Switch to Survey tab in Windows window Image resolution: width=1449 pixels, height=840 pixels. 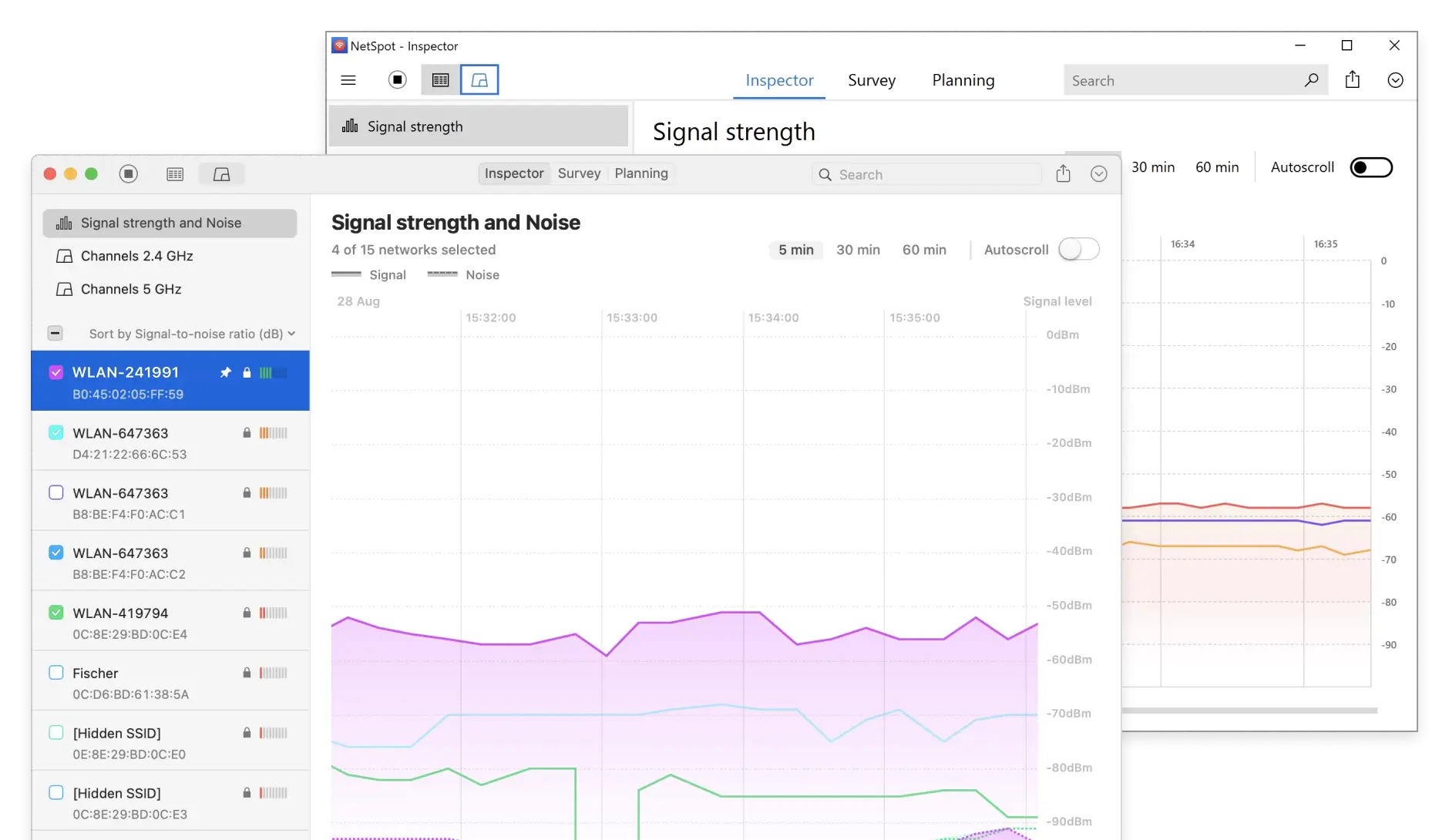[x=872, y=80]
